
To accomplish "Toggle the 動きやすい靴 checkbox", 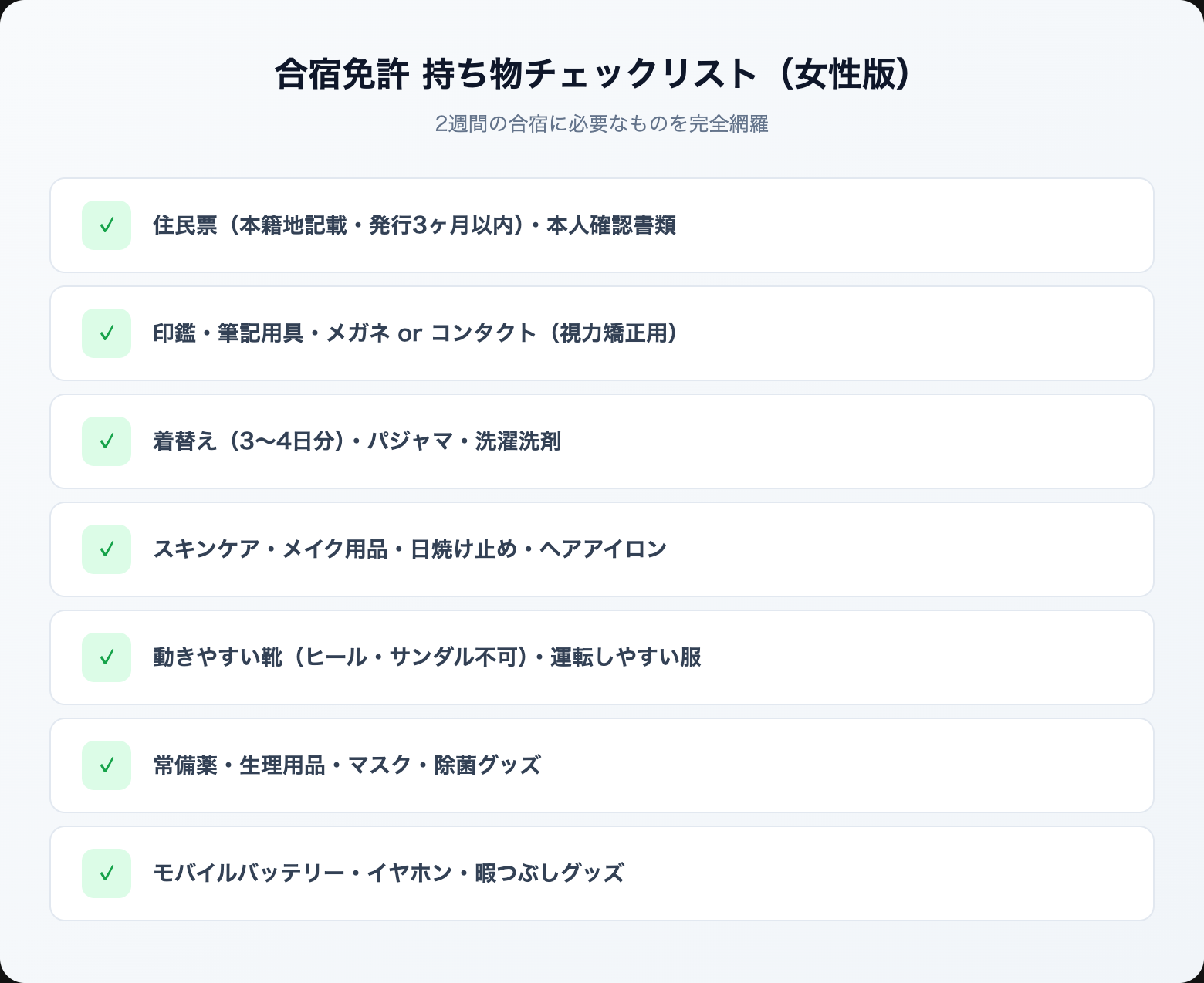I will click(x=107, y=657).
